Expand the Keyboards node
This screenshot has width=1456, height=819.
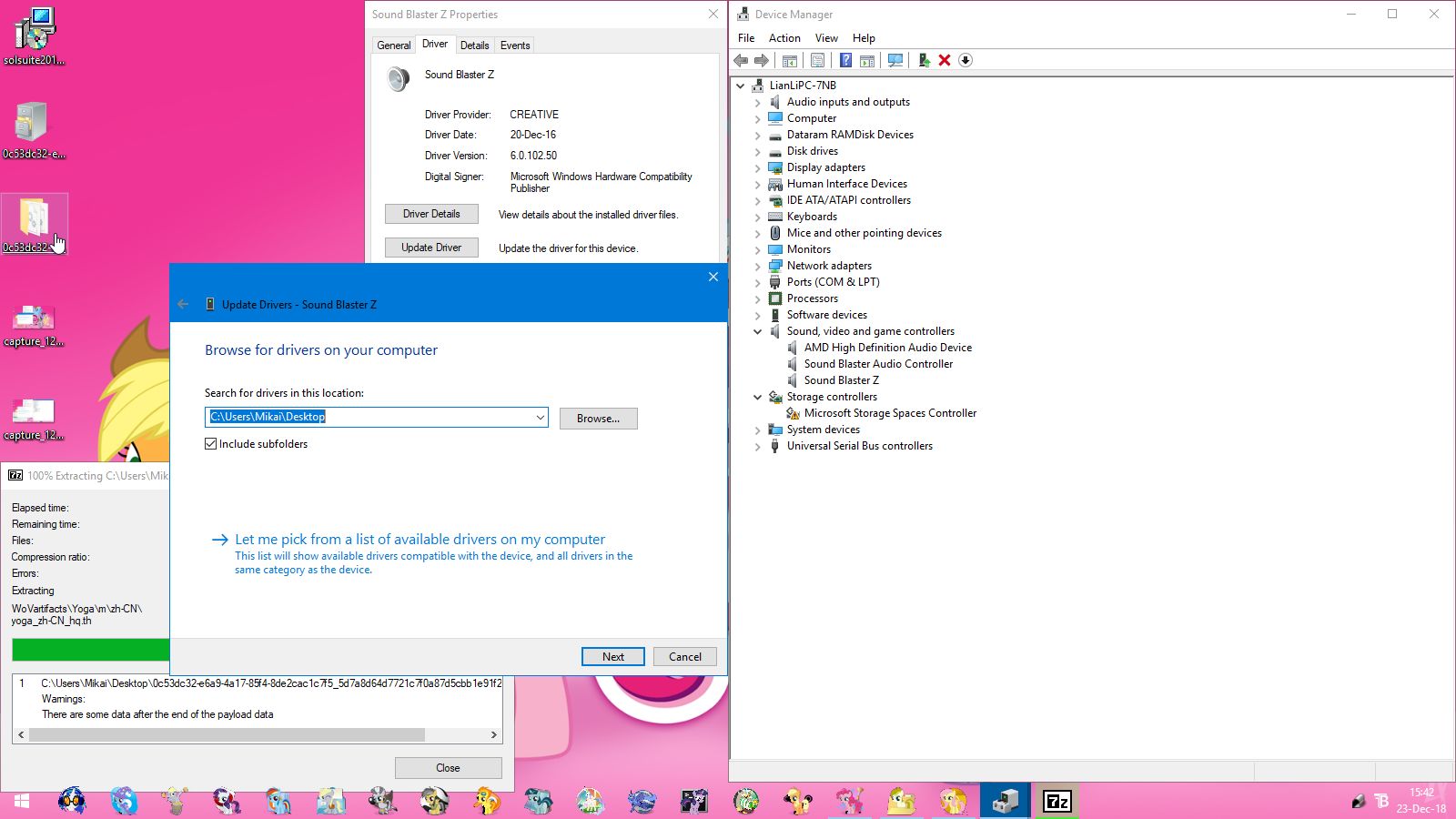click(x=757, y=217)
